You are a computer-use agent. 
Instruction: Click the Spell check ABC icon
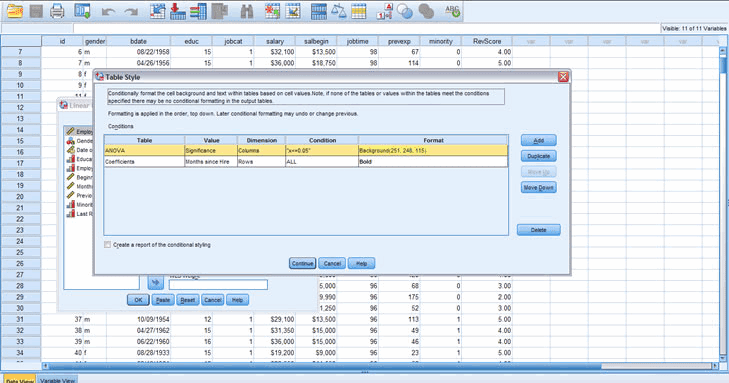click(x=452, y=11)
